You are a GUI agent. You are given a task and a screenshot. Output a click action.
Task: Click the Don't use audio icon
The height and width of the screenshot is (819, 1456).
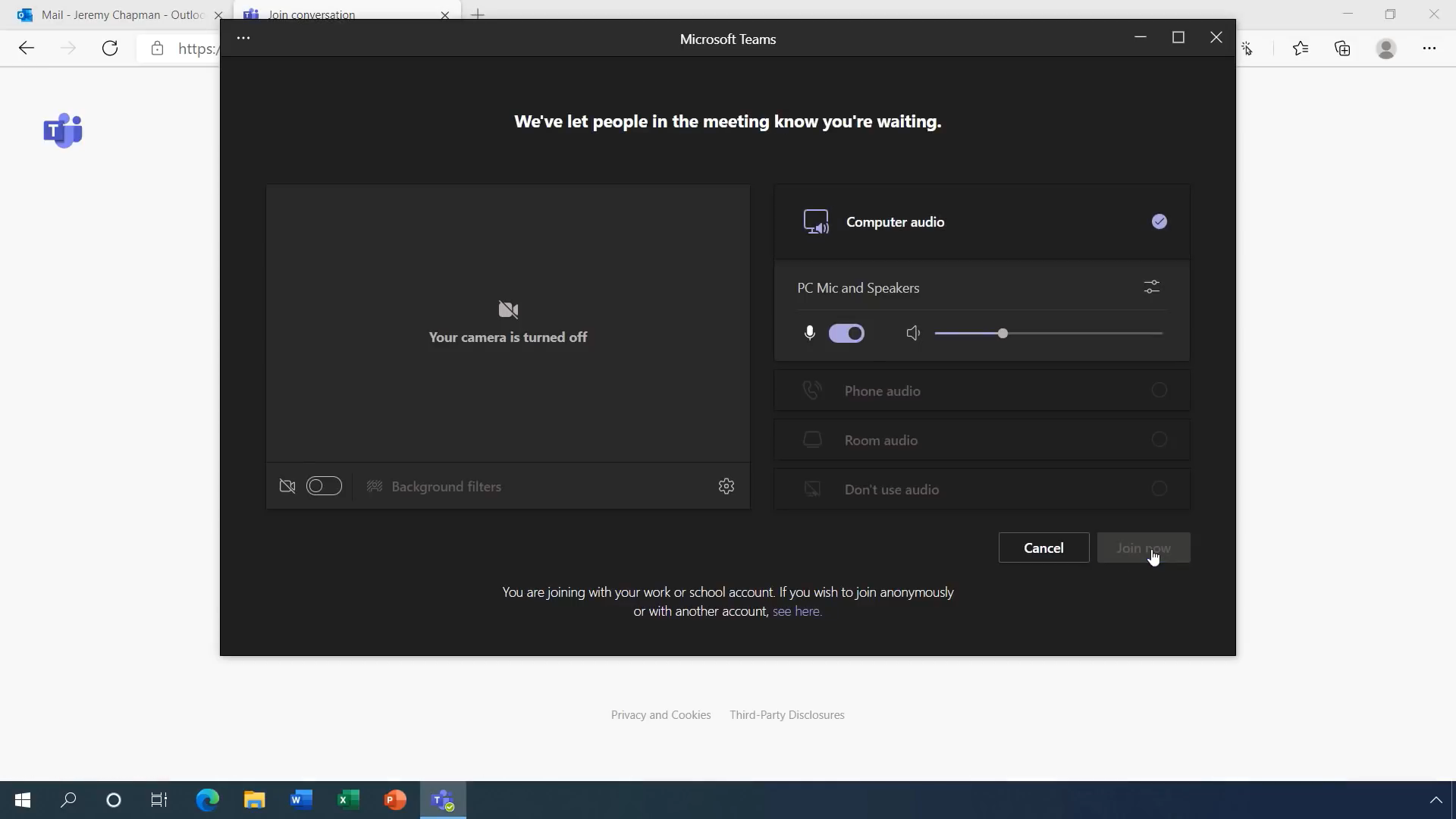(812, 489)
